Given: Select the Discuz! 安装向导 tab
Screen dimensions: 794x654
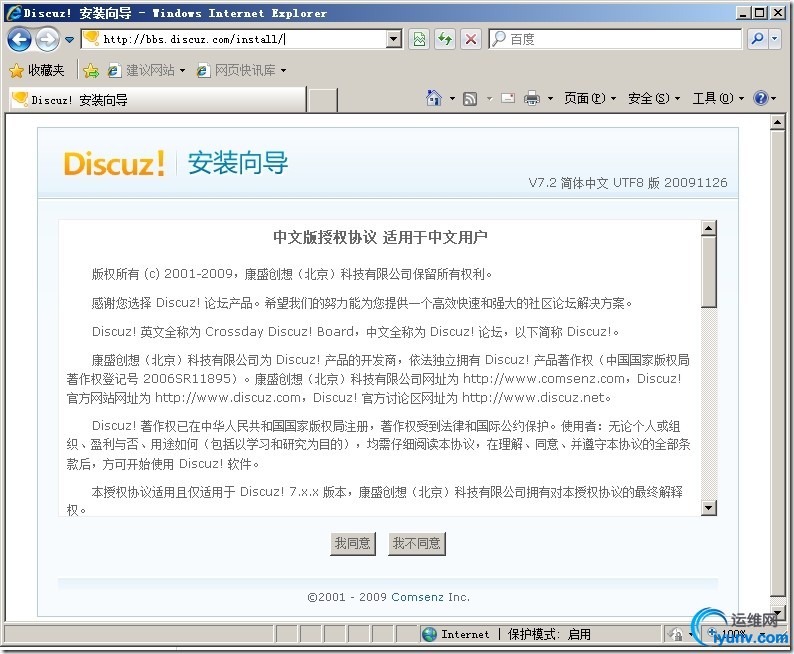Looking at the screenshot, I should [157, 100].
